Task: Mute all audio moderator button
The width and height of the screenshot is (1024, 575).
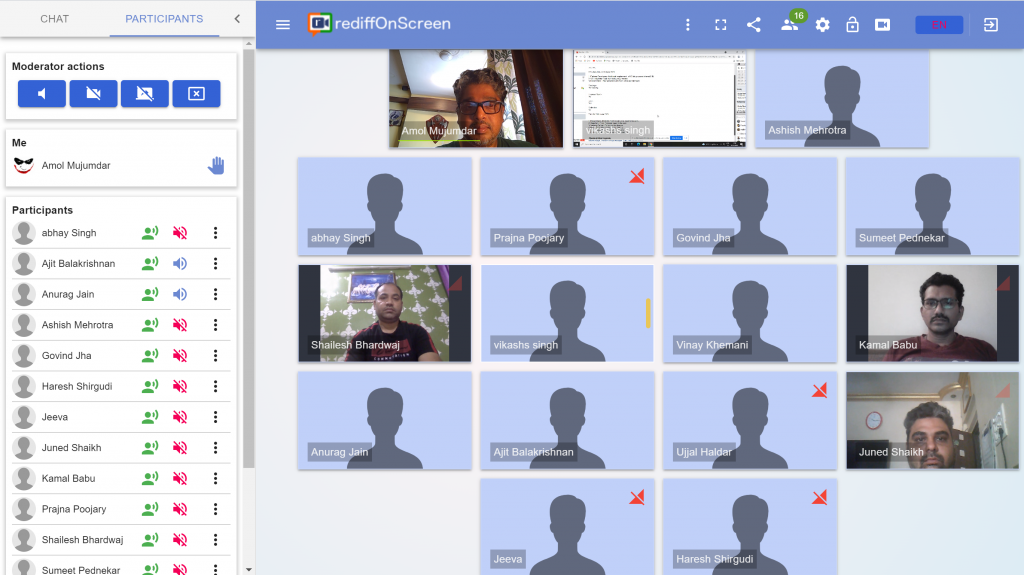Action: click(42, 93)
